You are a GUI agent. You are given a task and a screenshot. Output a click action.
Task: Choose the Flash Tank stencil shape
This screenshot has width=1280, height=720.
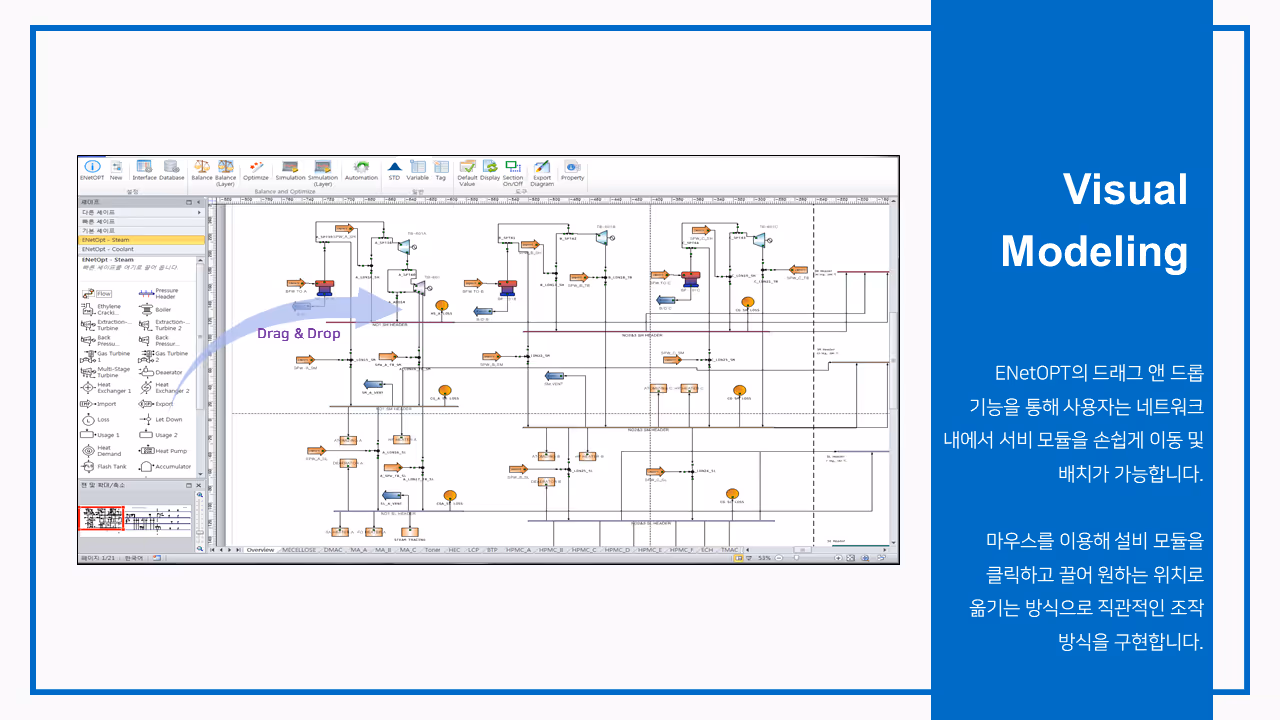[104, 467]
